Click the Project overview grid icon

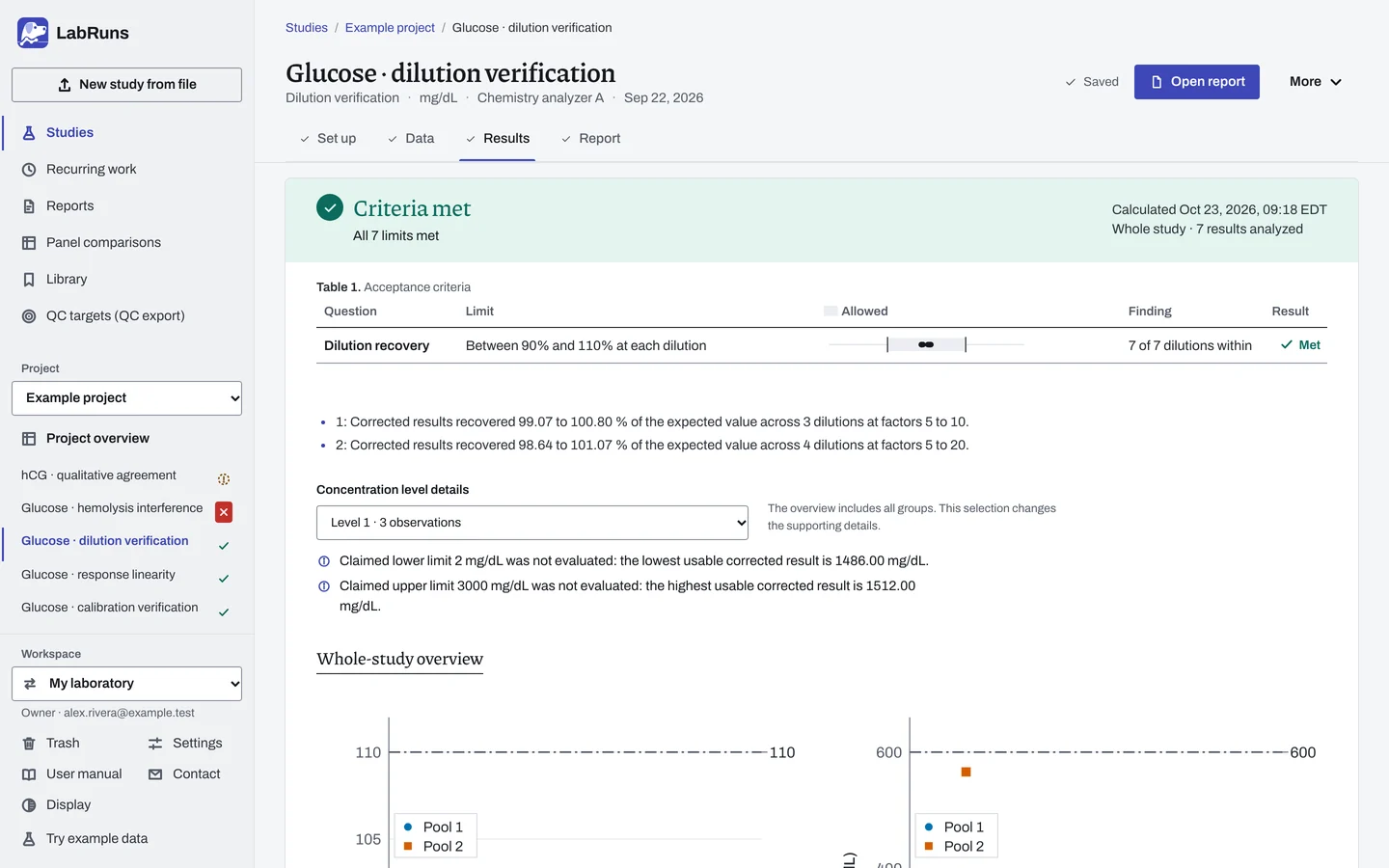click(x=29, y=439)
